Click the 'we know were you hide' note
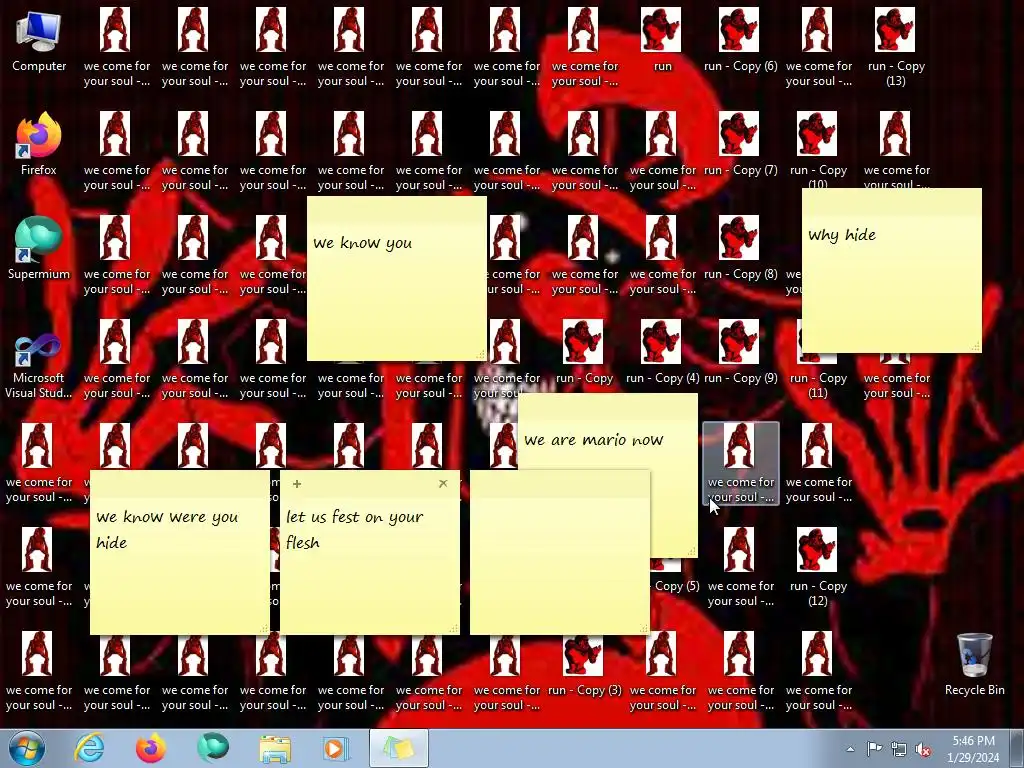This screenshot has width=1024, height=768. point(180,552)
